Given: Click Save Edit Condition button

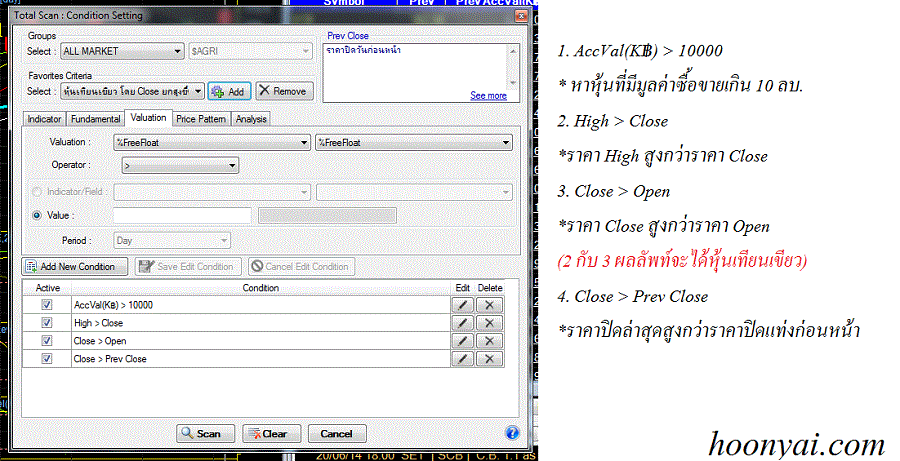Looking at the screenshot, I should point(187,266).
